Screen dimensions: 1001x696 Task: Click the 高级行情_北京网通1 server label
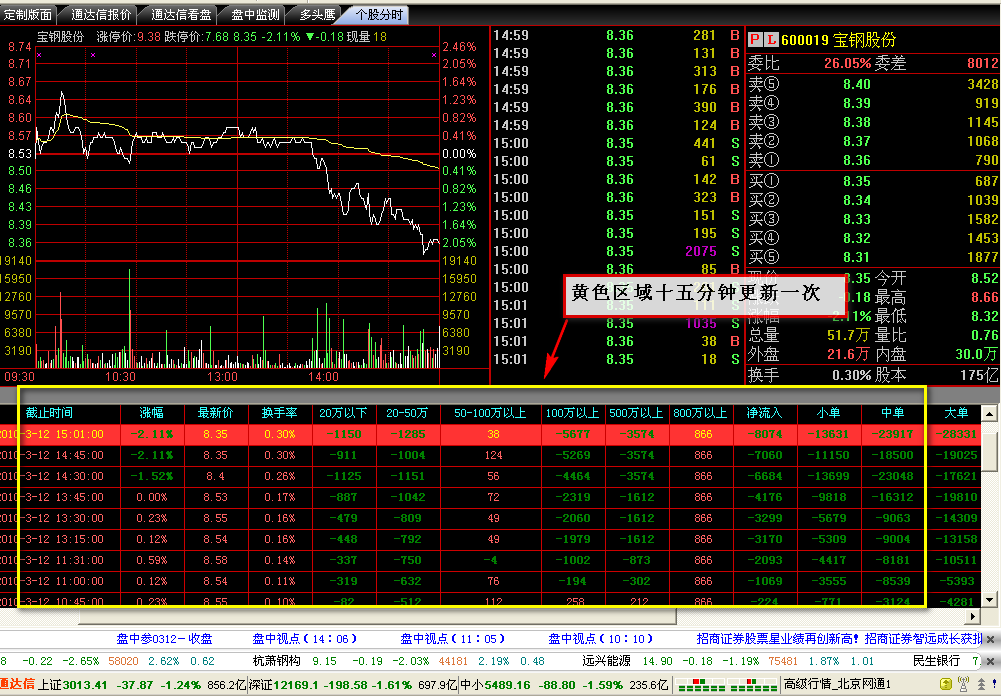(837, 685)
